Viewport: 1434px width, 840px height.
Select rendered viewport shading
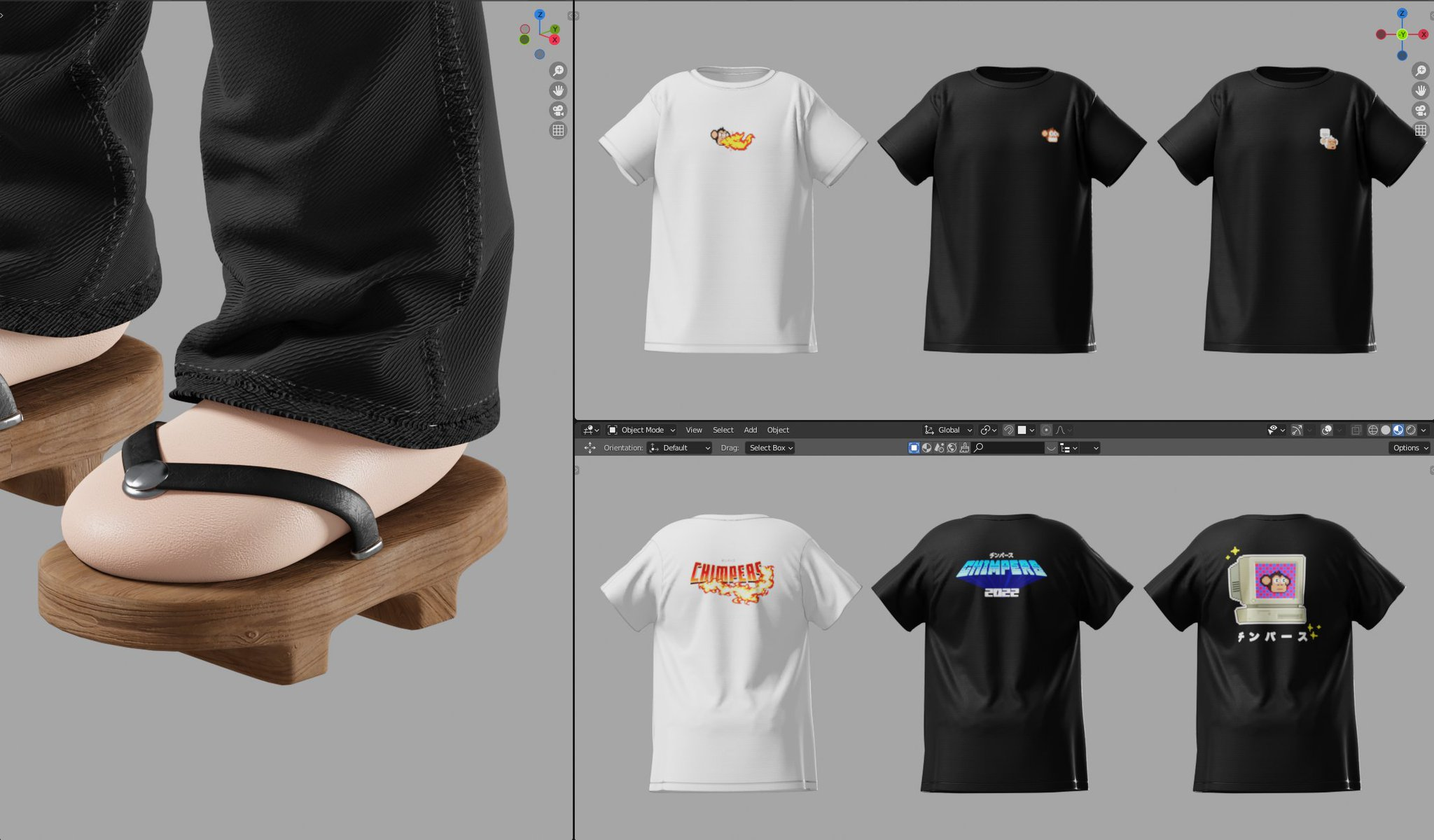coord(1411,430)
